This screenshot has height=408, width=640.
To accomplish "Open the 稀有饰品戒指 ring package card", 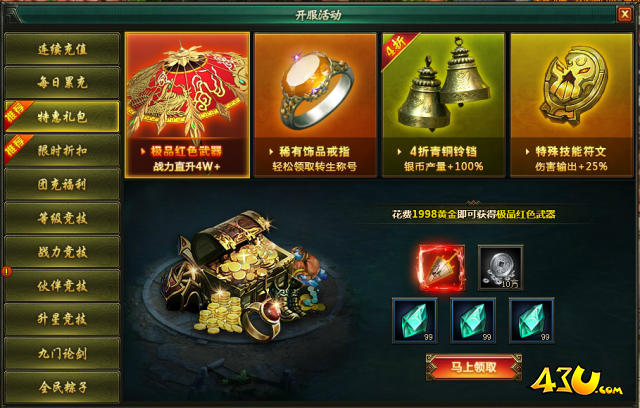I will tap(315, 105).
